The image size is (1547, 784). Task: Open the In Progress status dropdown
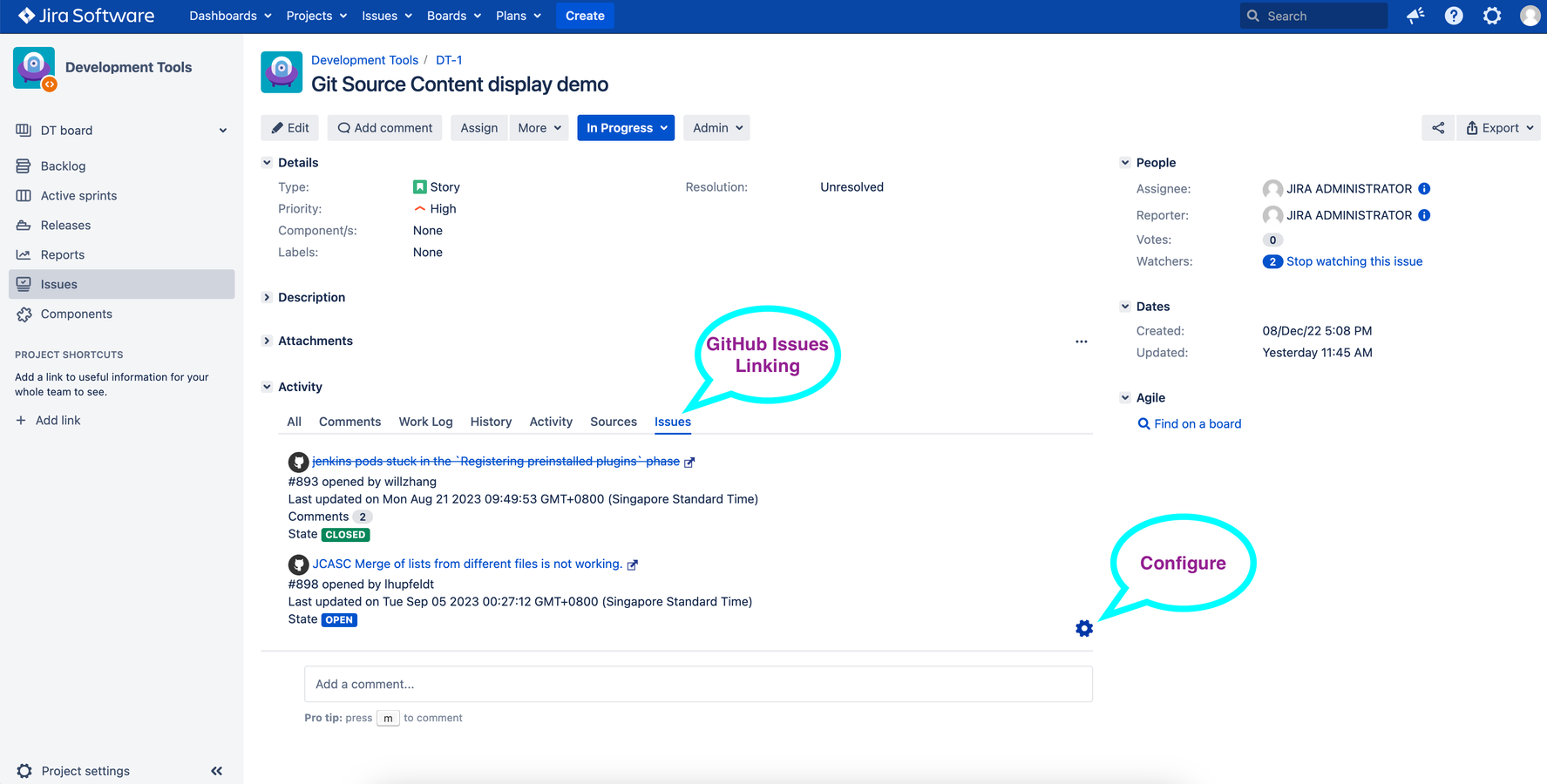pyautogui.click(x=626, y=128)
